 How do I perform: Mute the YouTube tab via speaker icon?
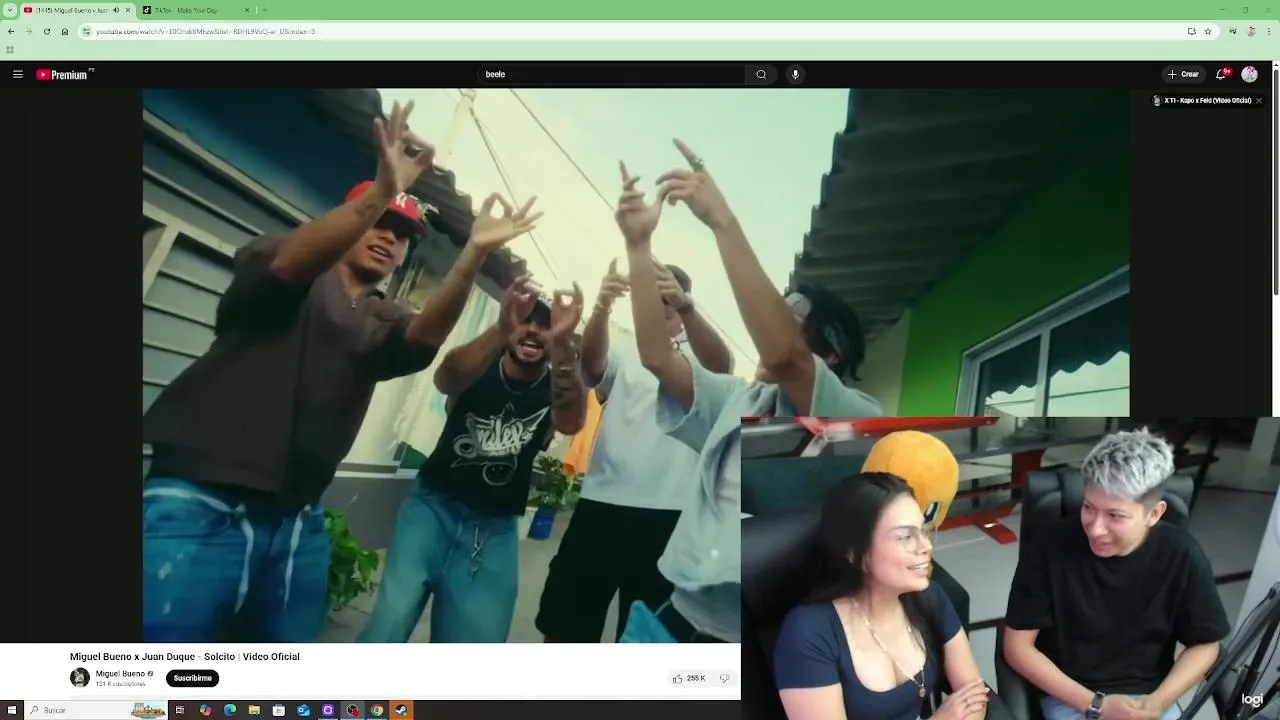click(x=116, y=10)
